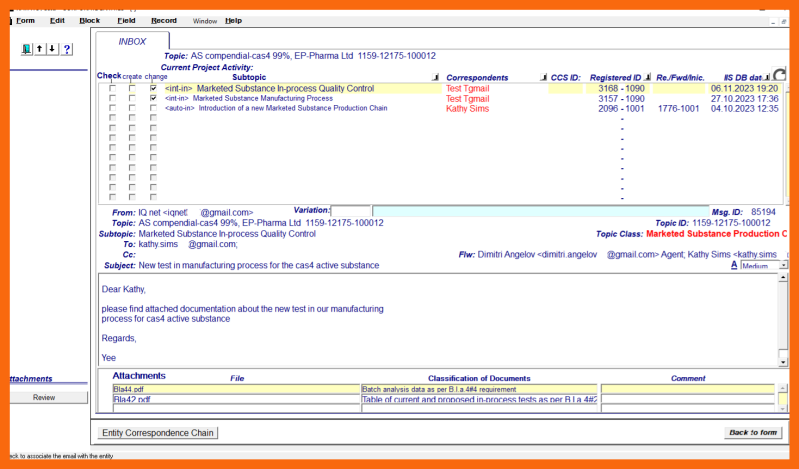
Task: Click the up arrow previous record icon
Action: tap(40, 49)
